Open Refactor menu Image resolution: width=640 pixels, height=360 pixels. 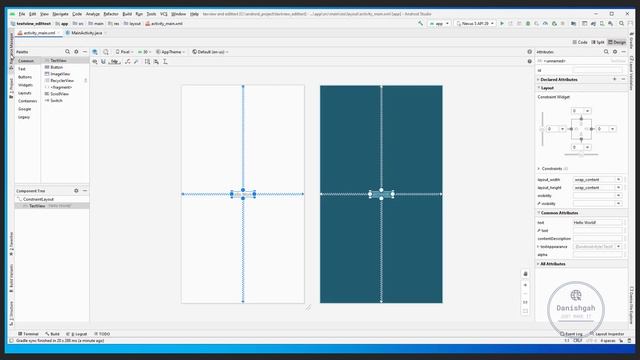111,14
